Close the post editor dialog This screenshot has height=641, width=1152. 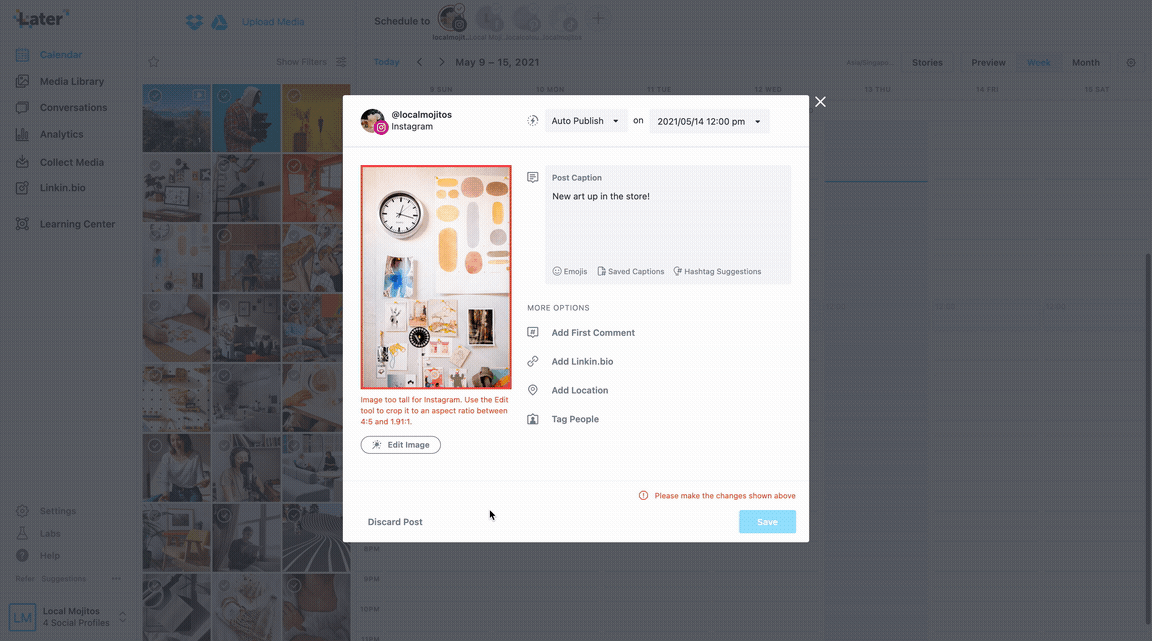820,102
